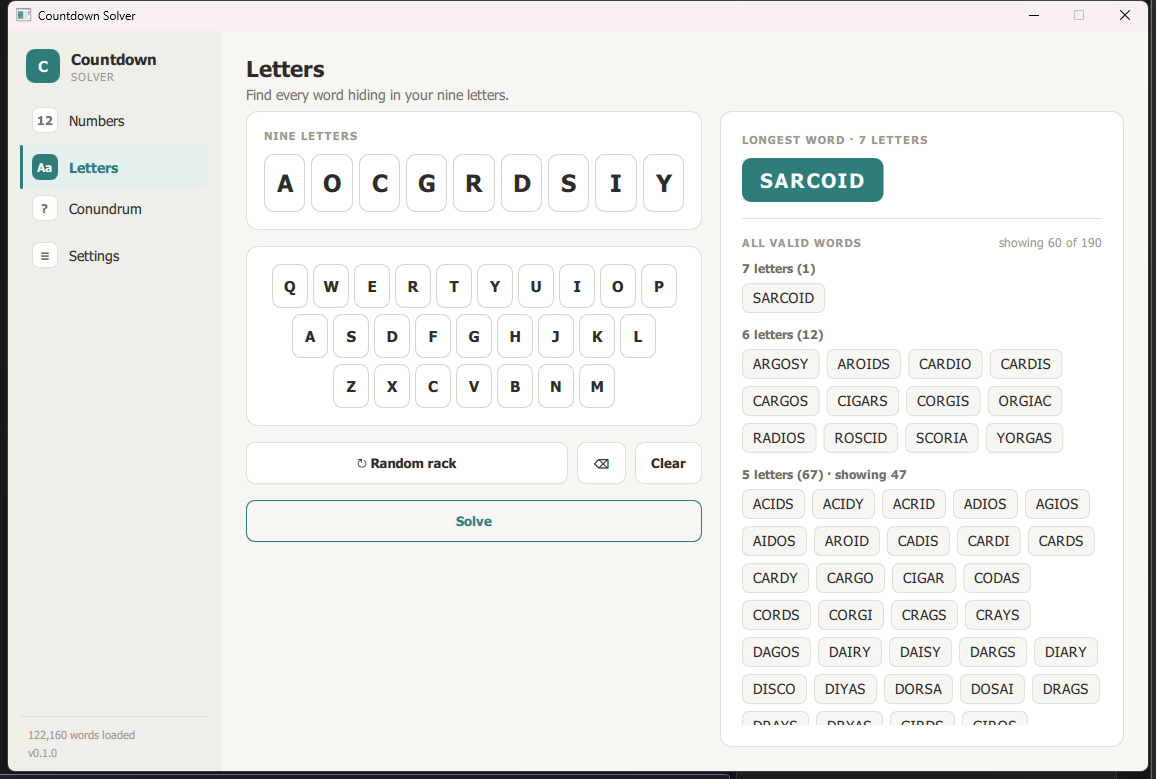Viewport: 1156px width, 779px height.
Task: Select the YORGAS word chip
Action: click(1024, 438)
